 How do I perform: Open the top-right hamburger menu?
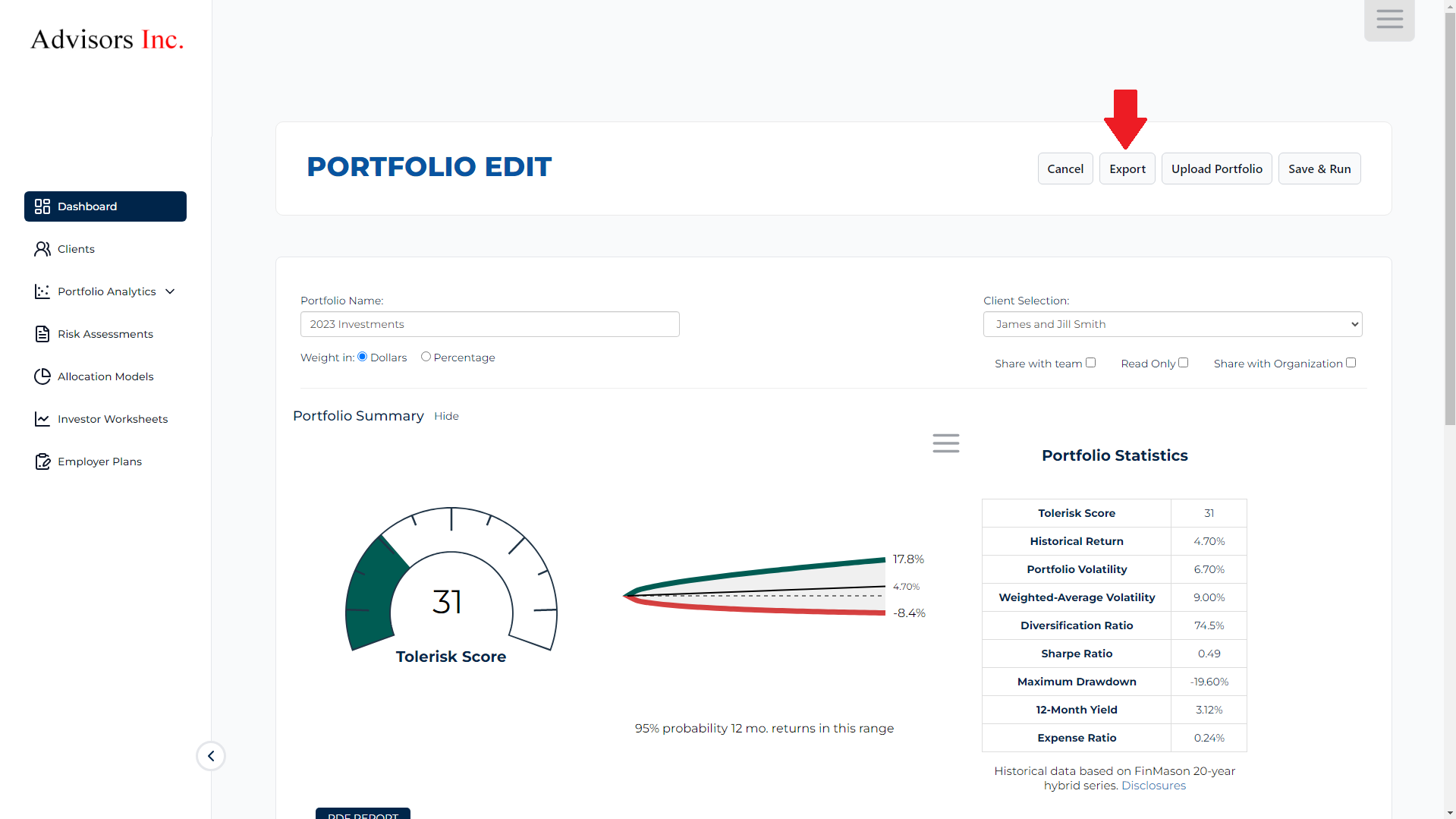coord(1389,20)
